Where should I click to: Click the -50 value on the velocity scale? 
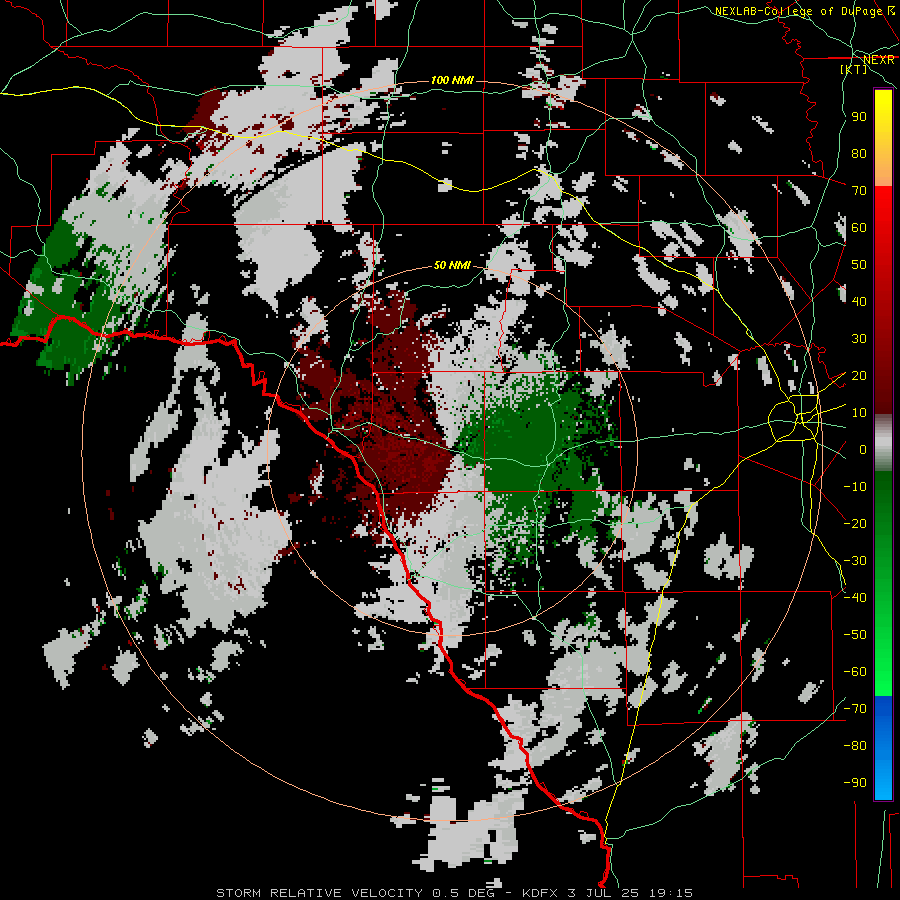click(x=855, y=635)
